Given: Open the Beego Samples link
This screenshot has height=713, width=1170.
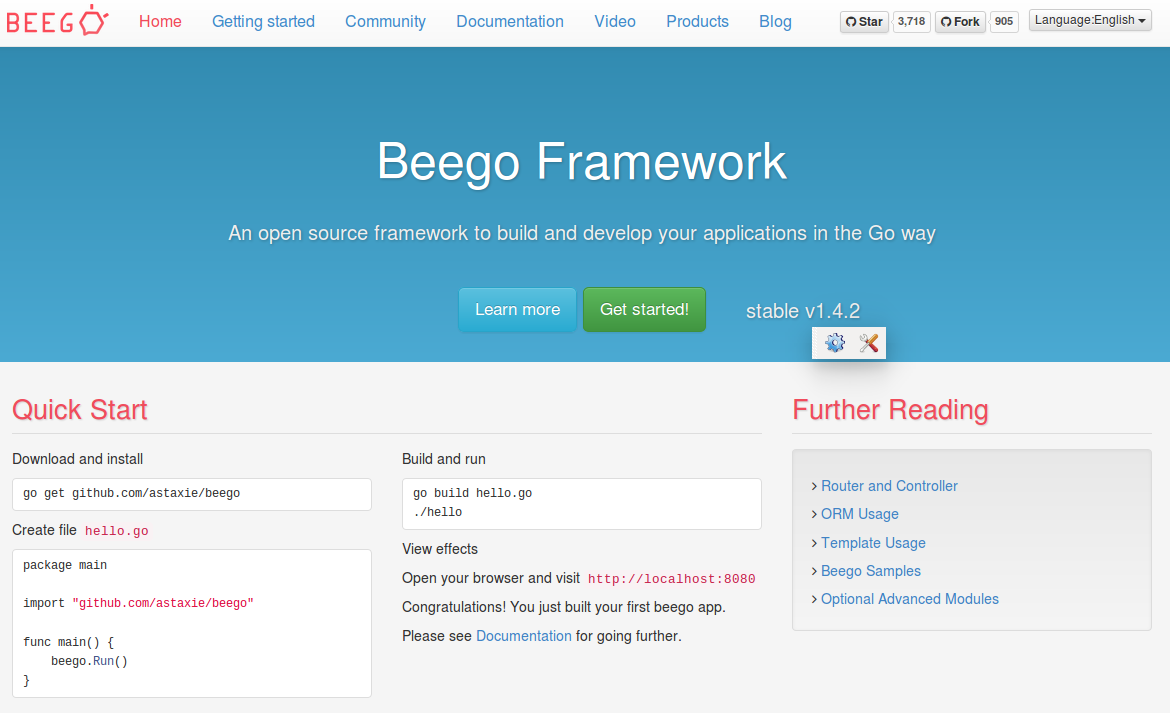Looking at the screenshot, I should 871,571.
